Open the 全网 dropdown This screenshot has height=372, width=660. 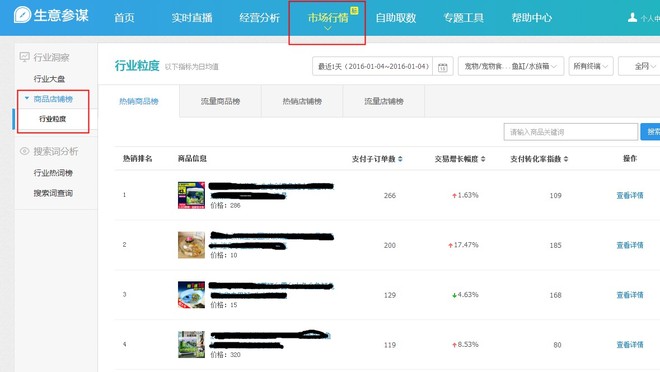(639, 66)
